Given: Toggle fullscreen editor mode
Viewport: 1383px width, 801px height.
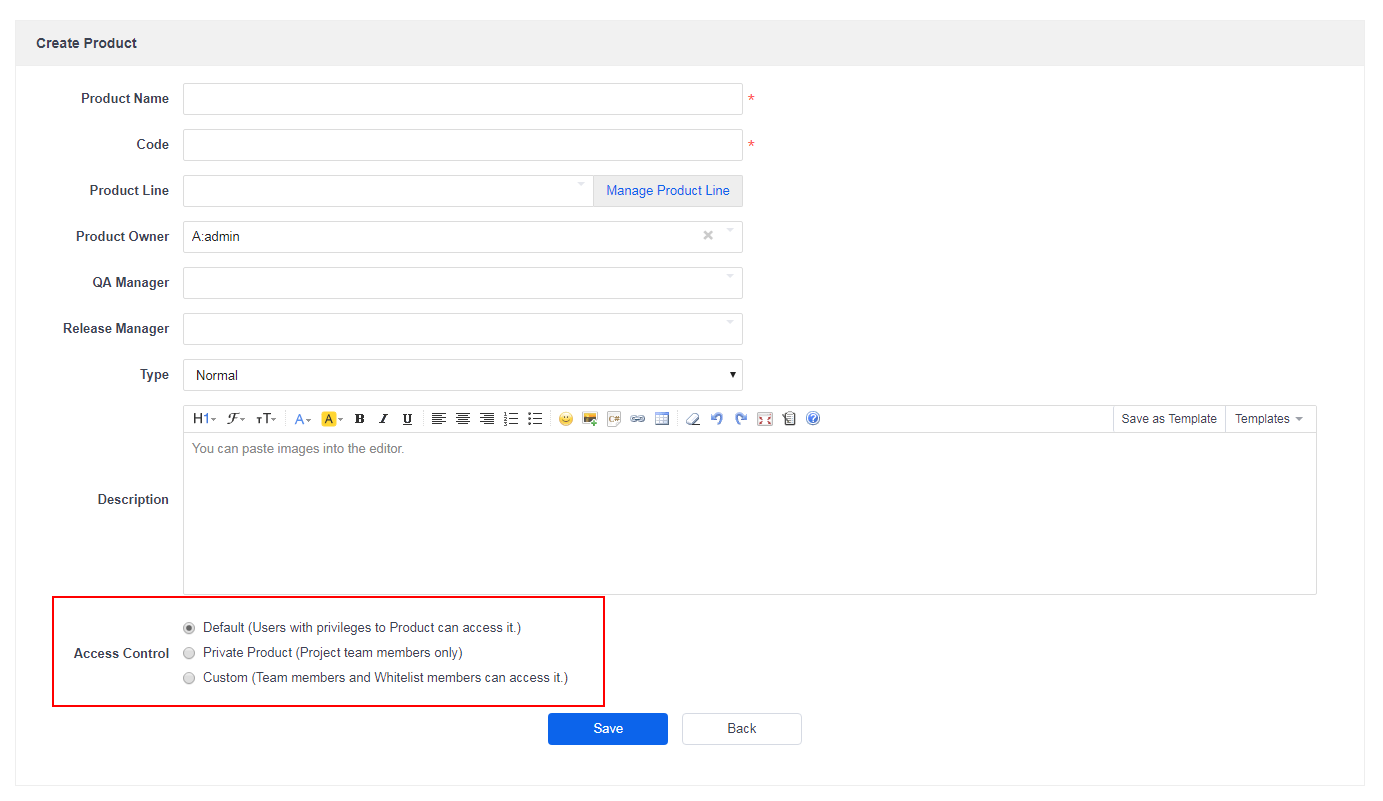Looking at the screenshot, I should [765, 419].
